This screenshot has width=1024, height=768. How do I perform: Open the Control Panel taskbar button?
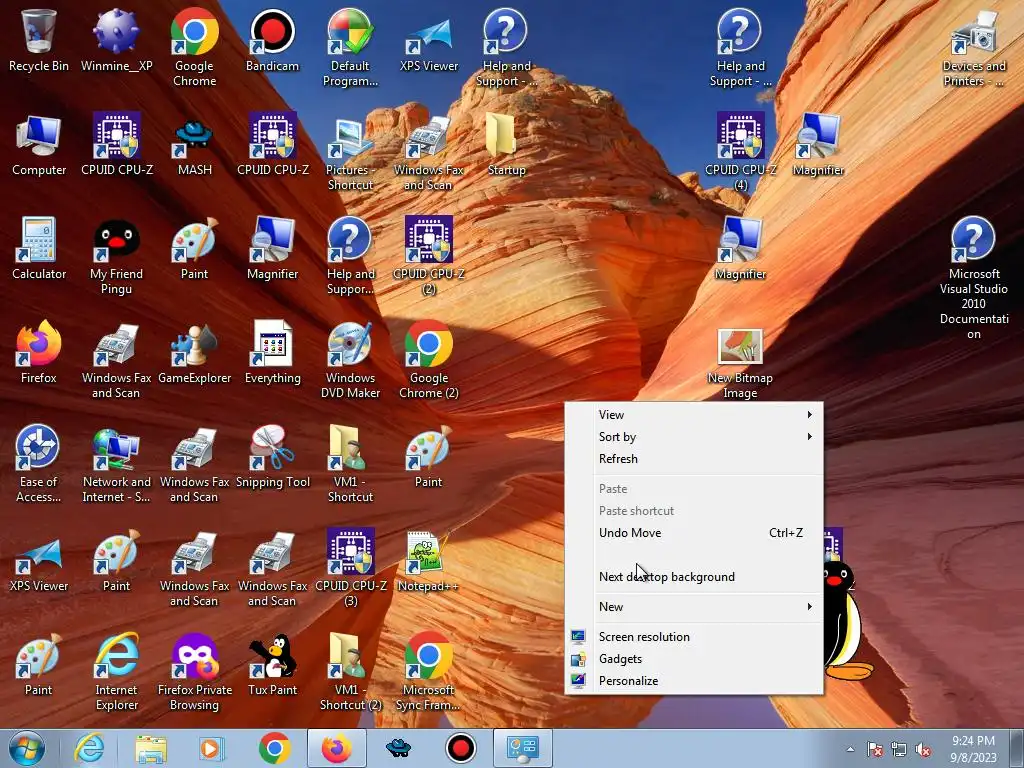[522, 748]
